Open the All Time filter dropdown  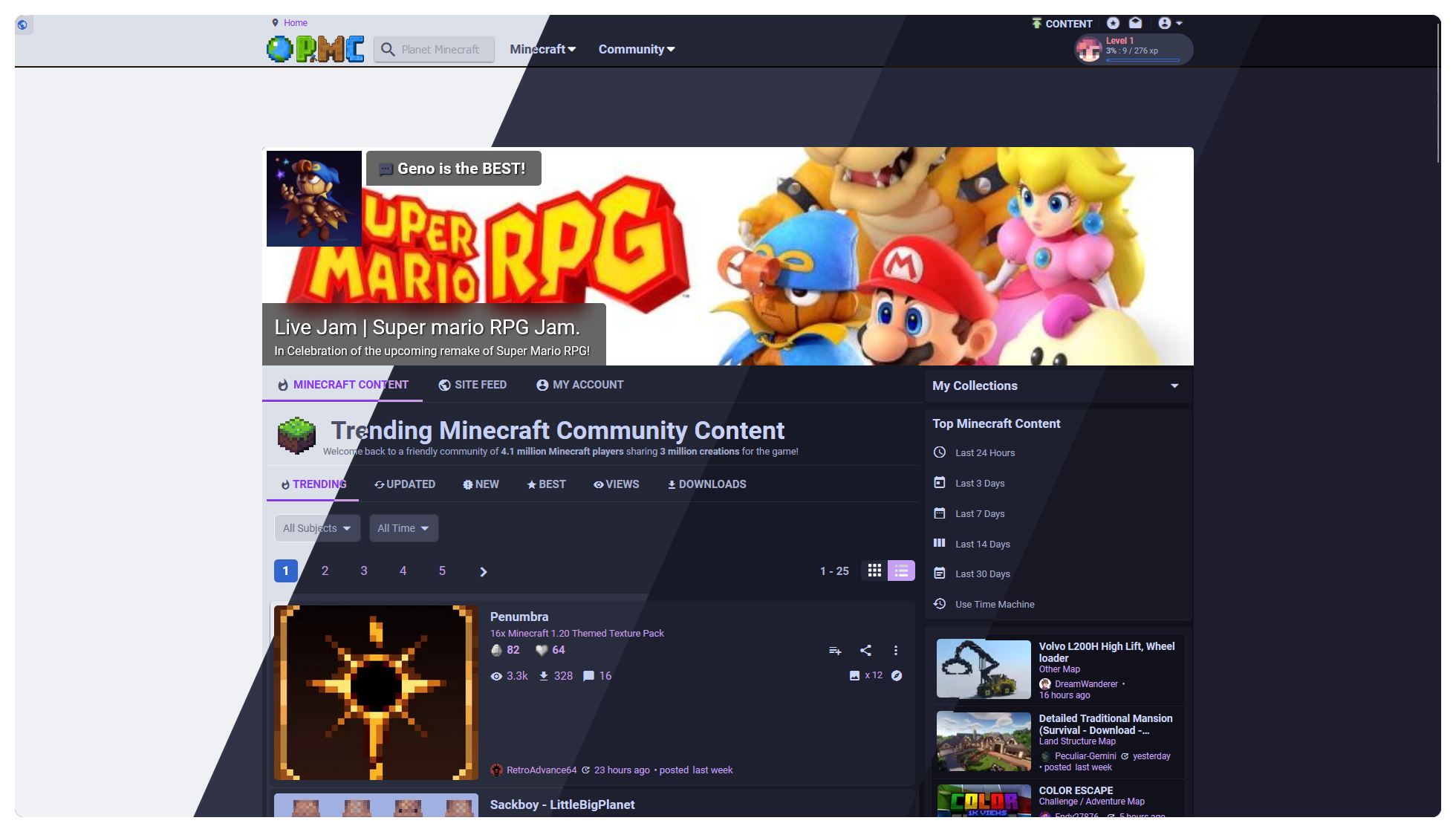pyautogui.click(x=403, y=528)
